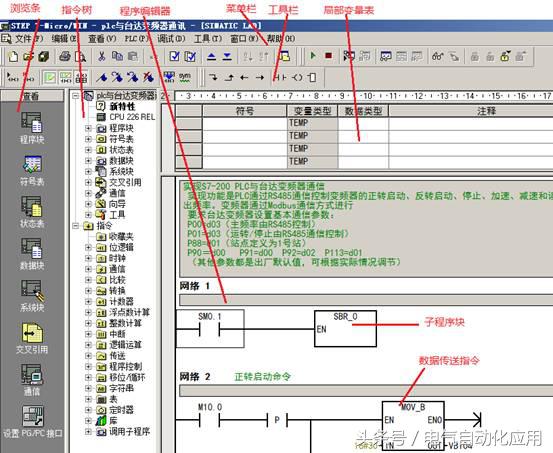Toggle POU comments display button
The width and height of the screenshot is (553, 453).
[49, 77]
